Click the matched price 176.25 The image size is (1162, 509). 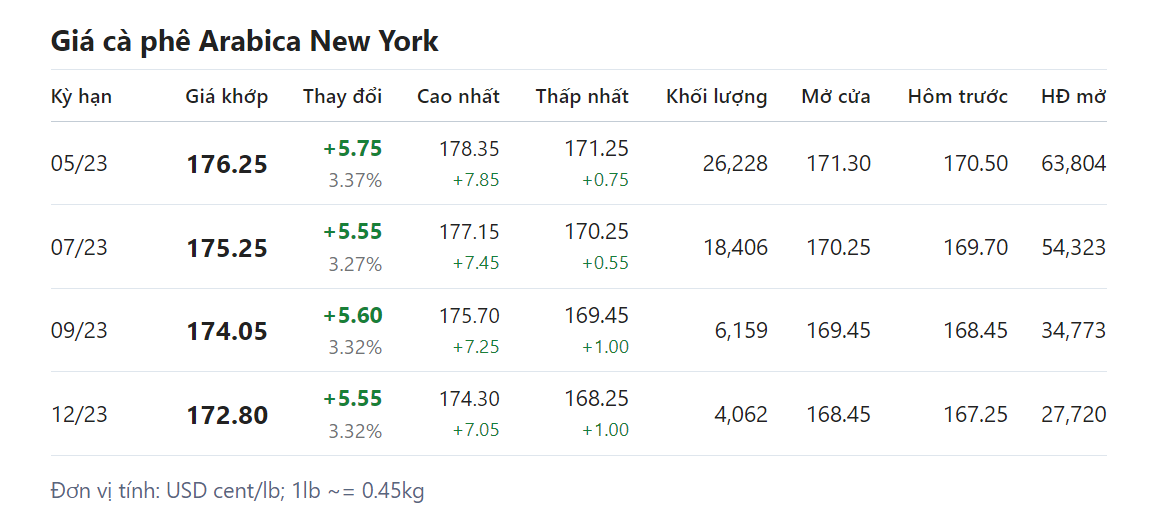pos(227,165)
